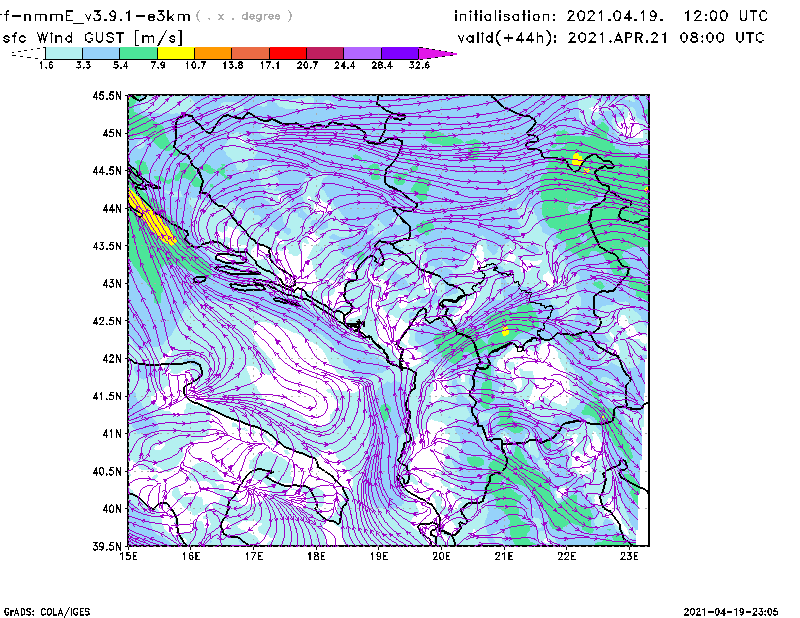This screenshot has height=618, width=800.
Task: Click the '43N' latitude label
Action: click(x=112, y=283)
